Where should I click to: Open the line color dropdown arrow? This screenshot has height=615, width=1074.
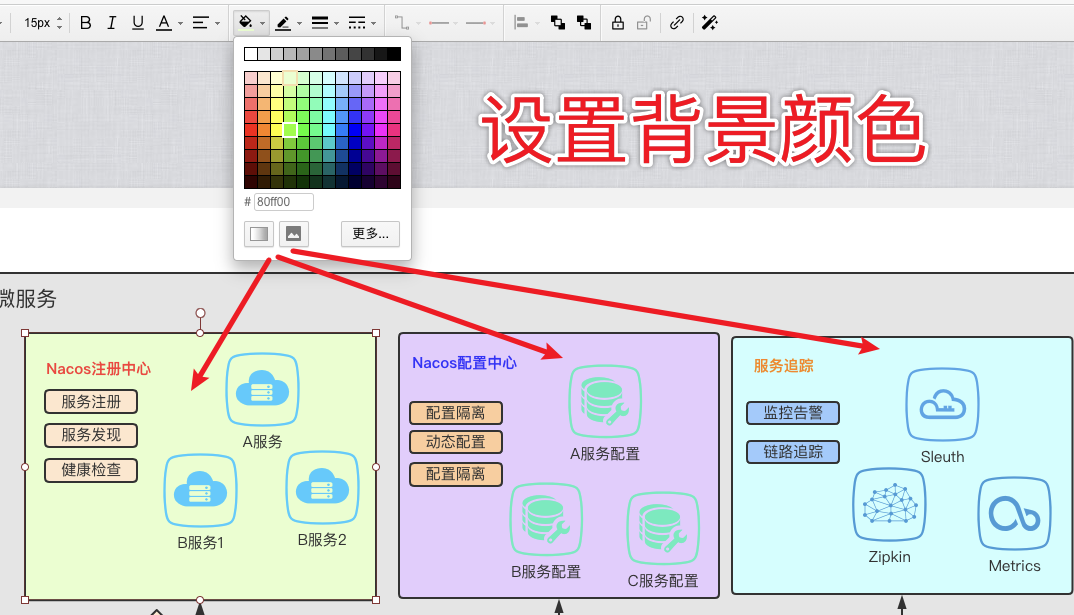[x=299, y=23]
